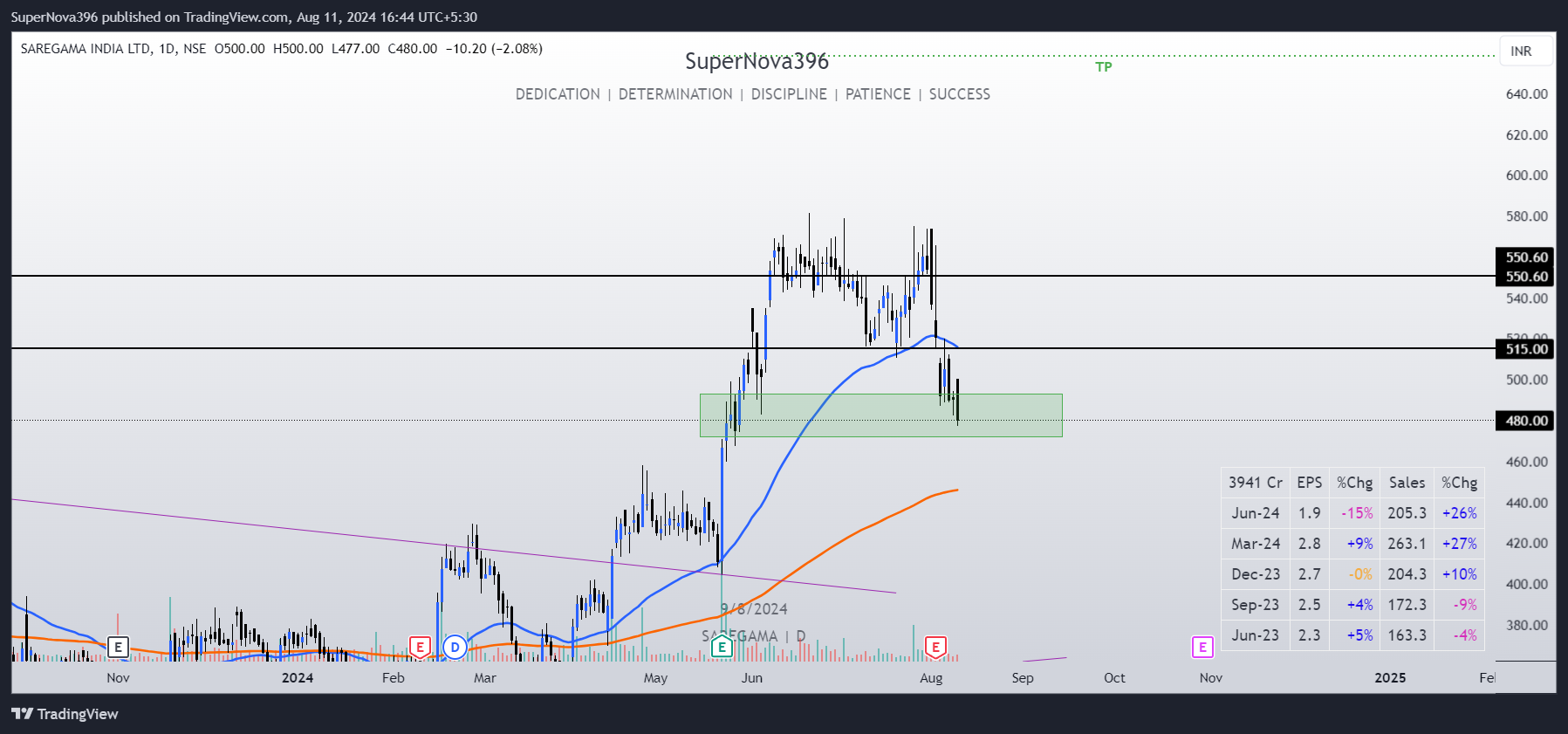Click the open value O500.00
This screenshot has width=1568, height=734.
tap(240, 49)
